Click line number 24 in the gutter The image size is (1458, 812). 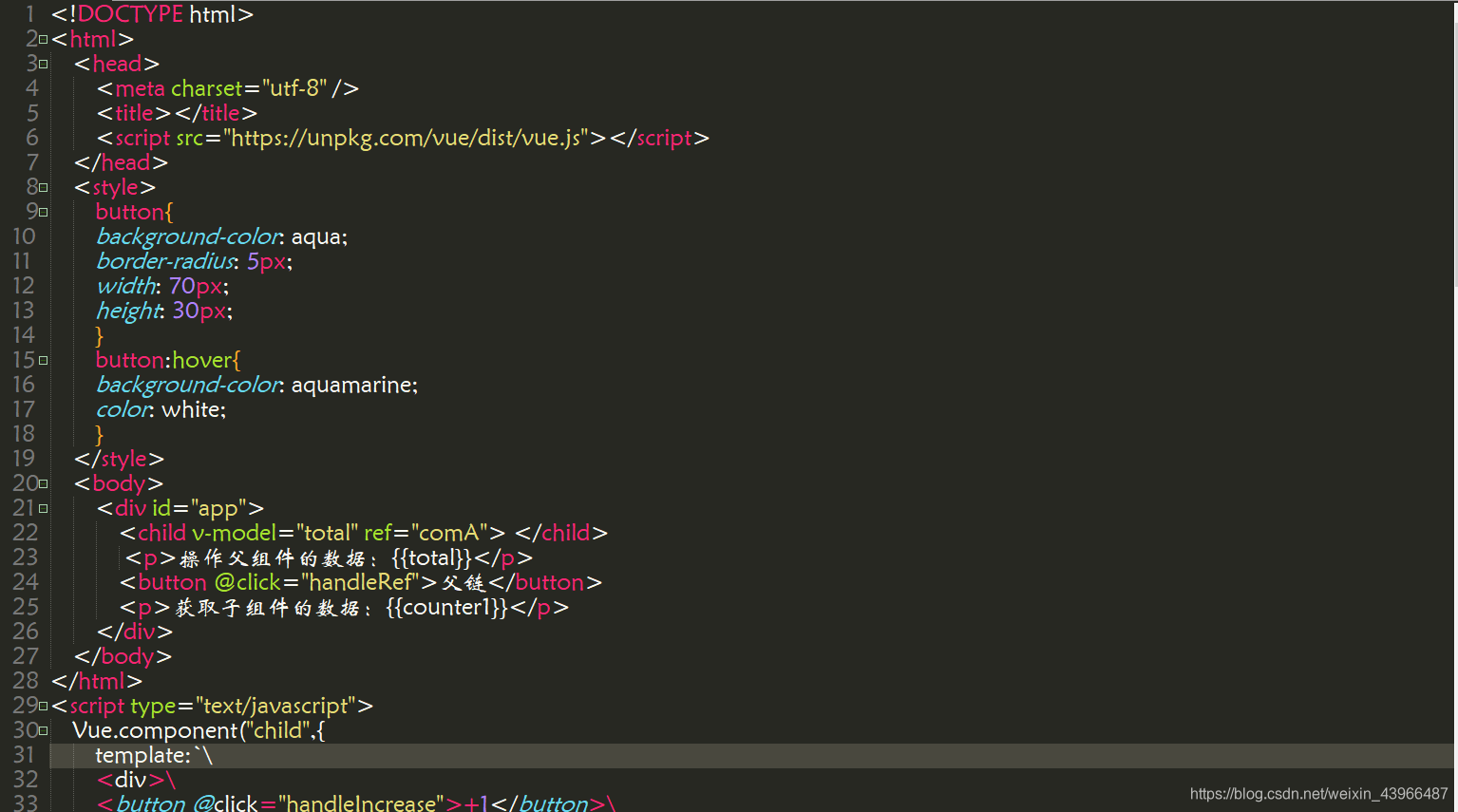tap(26, 582)
